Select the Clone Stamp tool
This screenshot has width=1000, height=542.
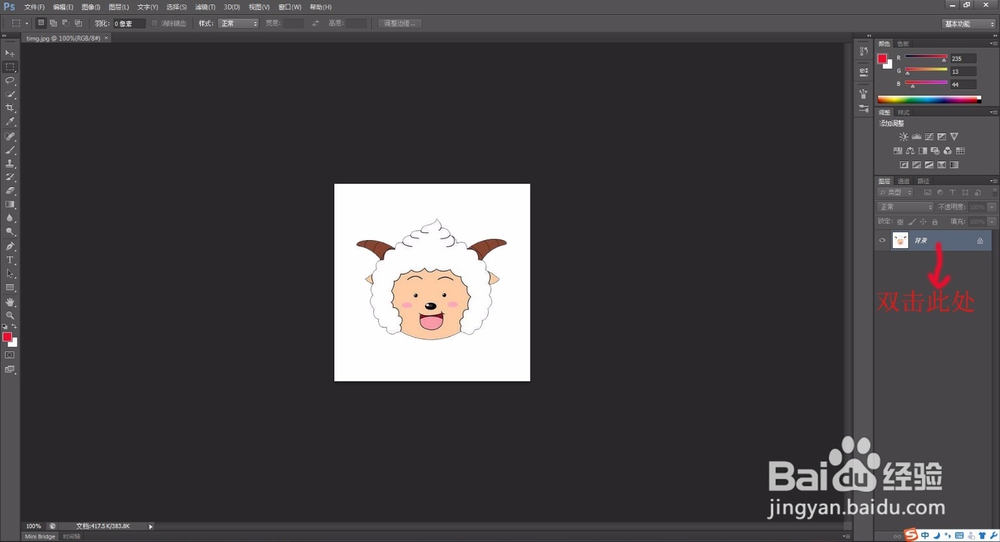(x=10, y=164)
